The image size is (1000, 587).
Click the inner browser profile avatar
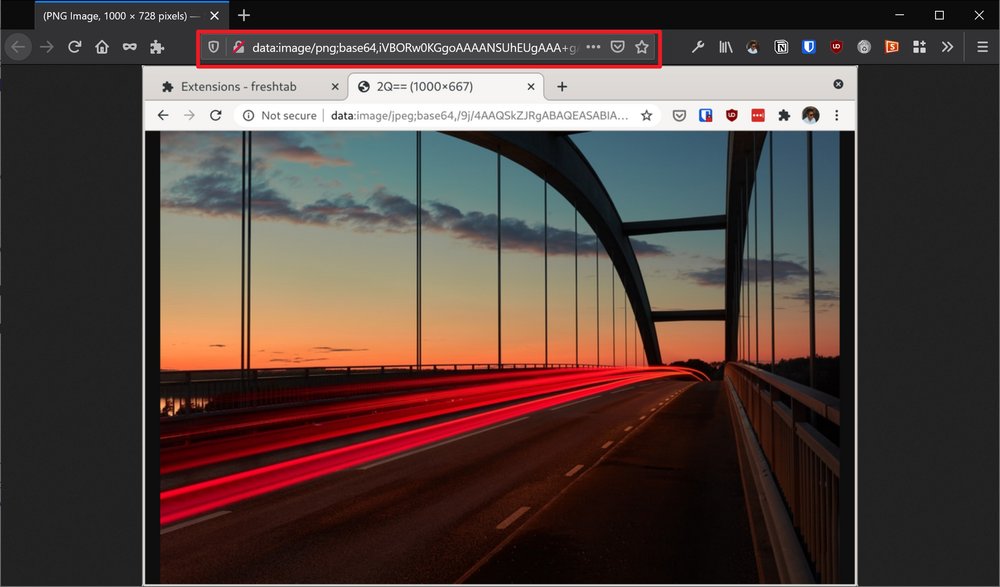pos(810,115)
